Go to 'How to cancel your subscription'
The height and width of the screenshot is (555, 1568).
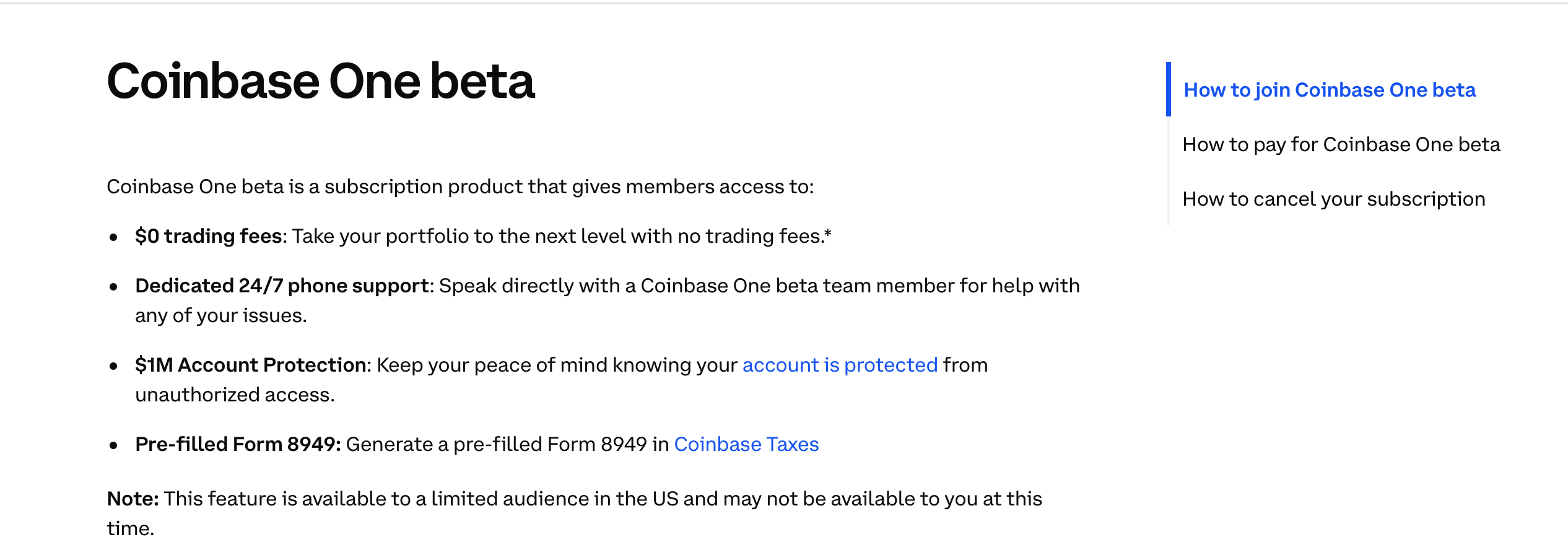click(1333, 199)
